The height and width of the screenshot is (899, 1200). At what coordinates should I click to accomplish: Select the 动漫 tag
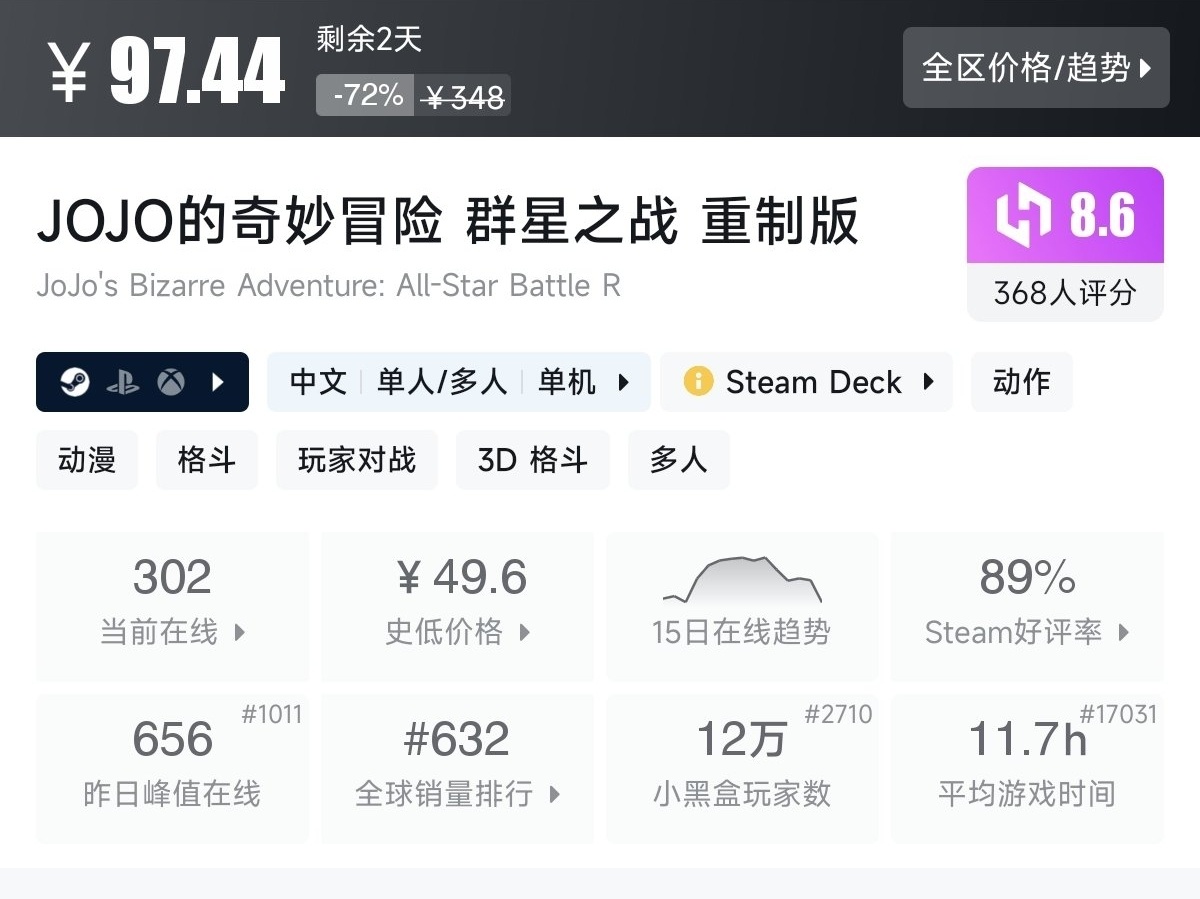87,460
